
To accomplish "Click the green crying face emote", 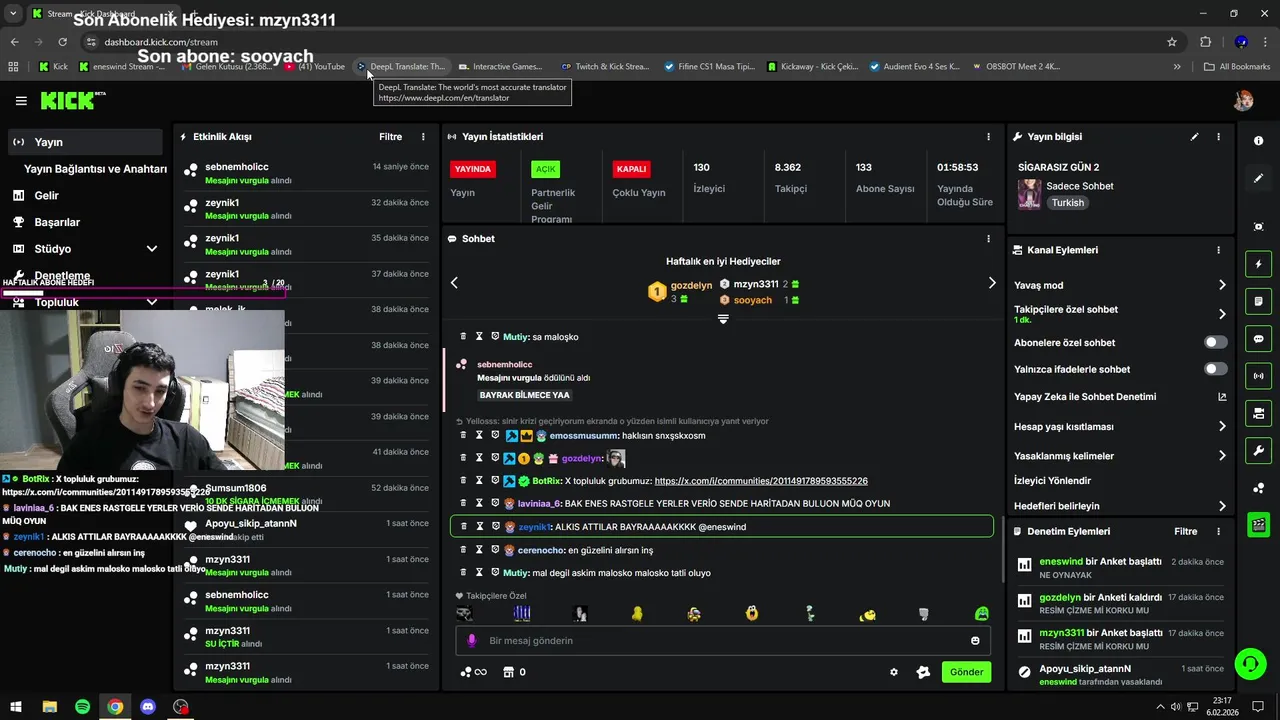I will point(981,613).
